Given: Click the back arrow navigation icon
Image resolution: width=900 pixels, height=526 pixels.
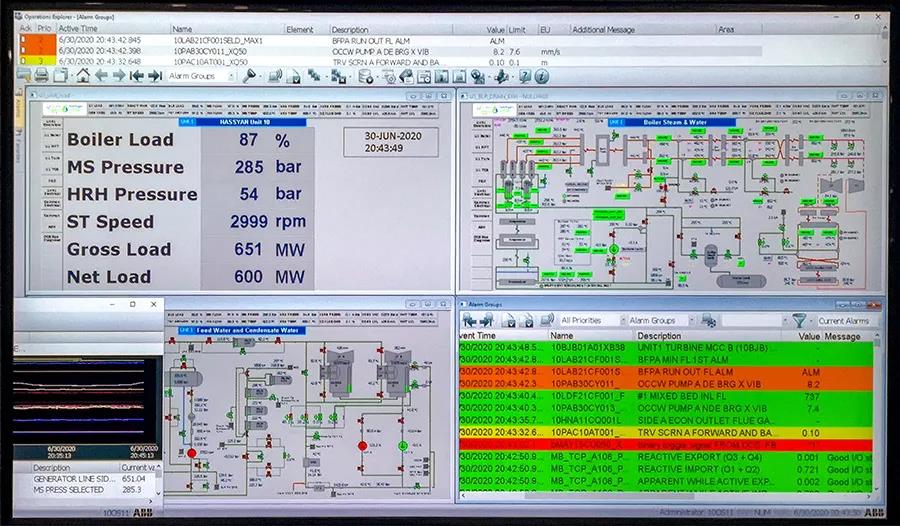Looking at the screenshot, I should tap(101, 76).
